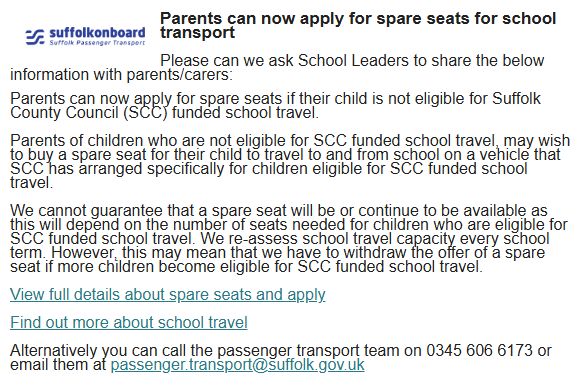Click the sentence We re-assess school travel capacity

coord(375,239)
